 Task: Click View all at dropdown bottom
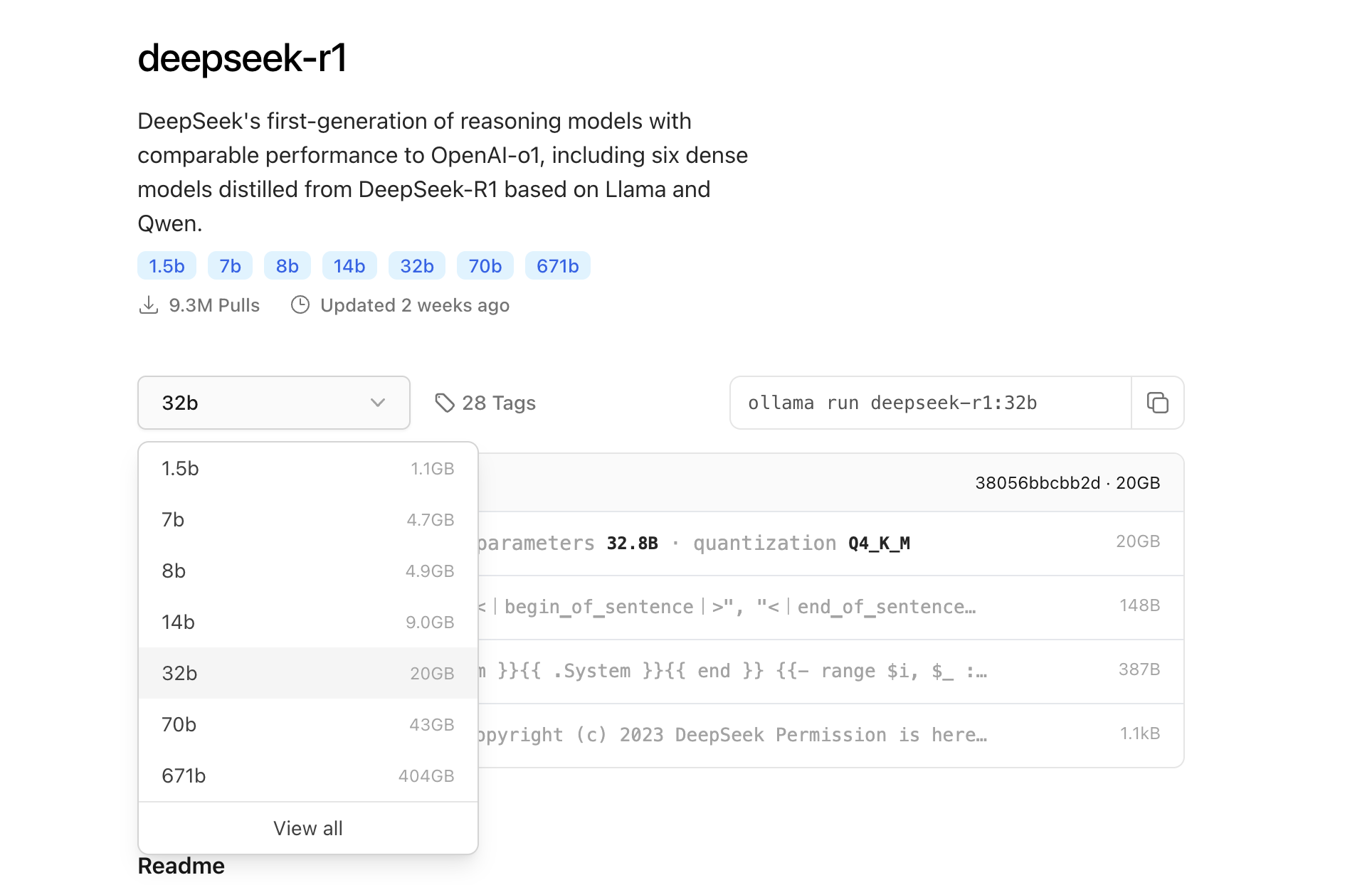(x=307, y=828)
